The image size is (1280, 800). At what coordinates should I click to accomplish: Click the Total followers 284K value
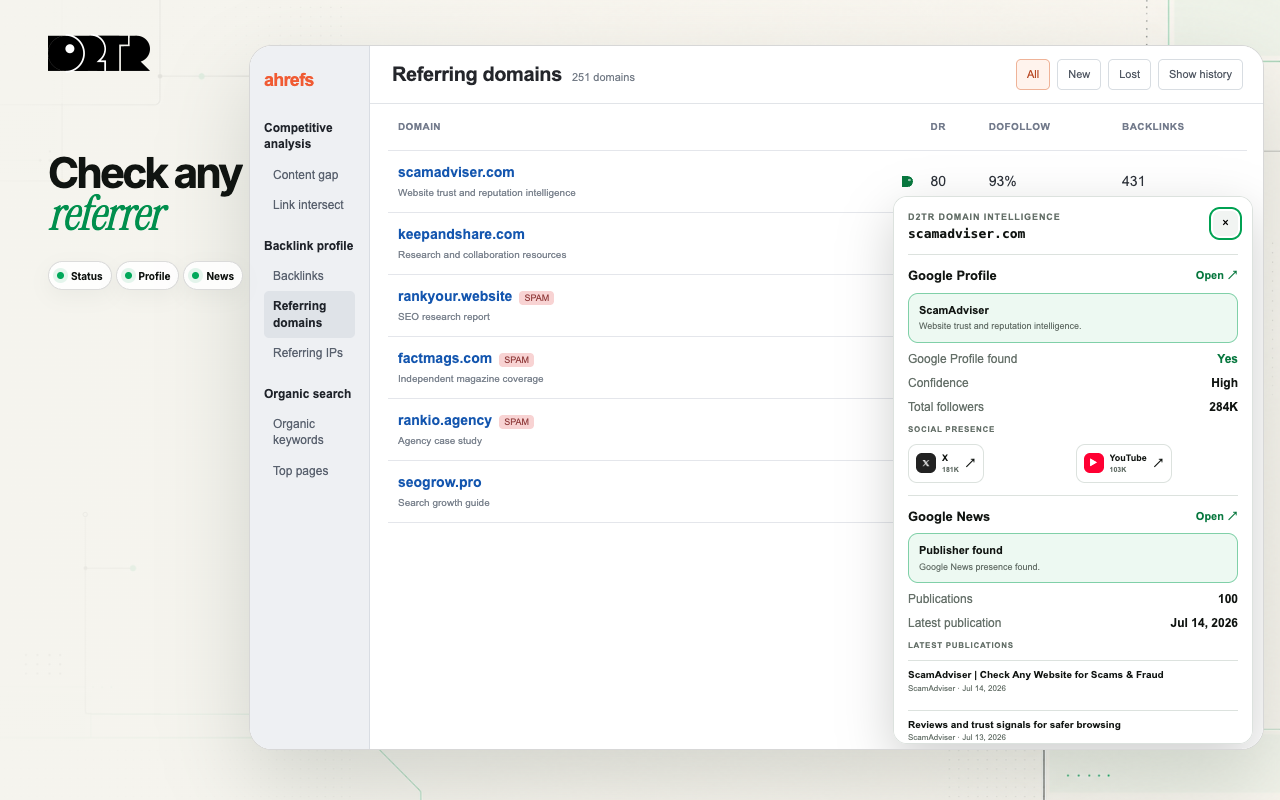pos(1223,407)
